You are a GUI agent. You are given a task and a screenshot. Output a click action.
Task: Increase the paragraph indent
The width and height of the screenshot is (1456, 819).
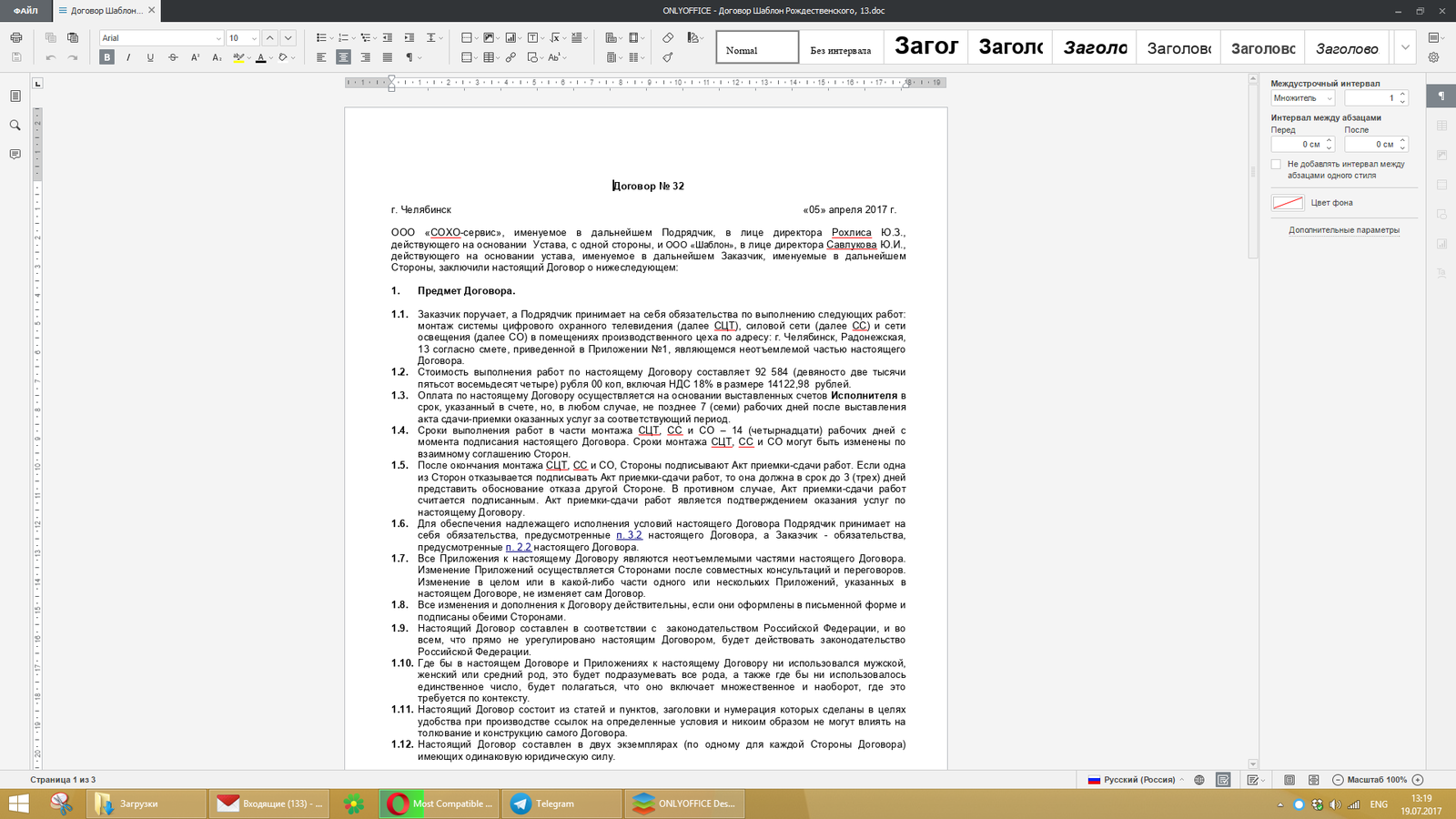409,37
